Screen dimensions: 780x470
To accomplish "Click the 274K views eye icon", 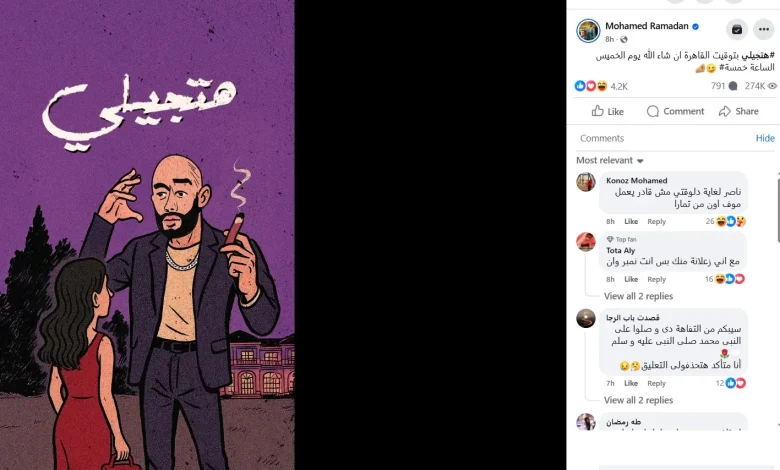I will pyautogui.click(x=772, y=86).
